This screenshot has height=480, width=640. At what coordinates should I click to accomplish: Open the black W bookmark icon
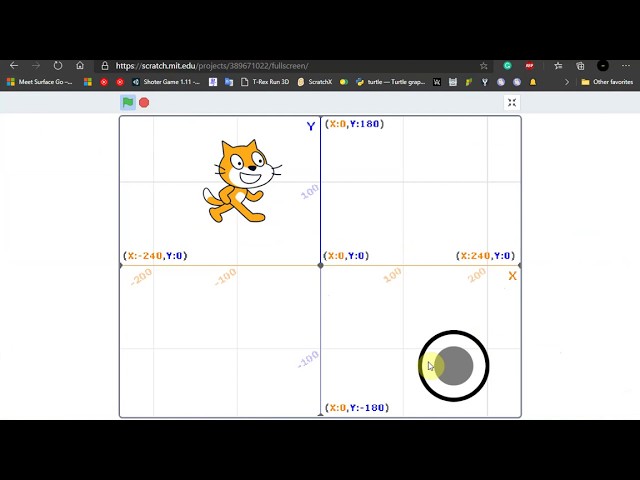coord(437,82)
